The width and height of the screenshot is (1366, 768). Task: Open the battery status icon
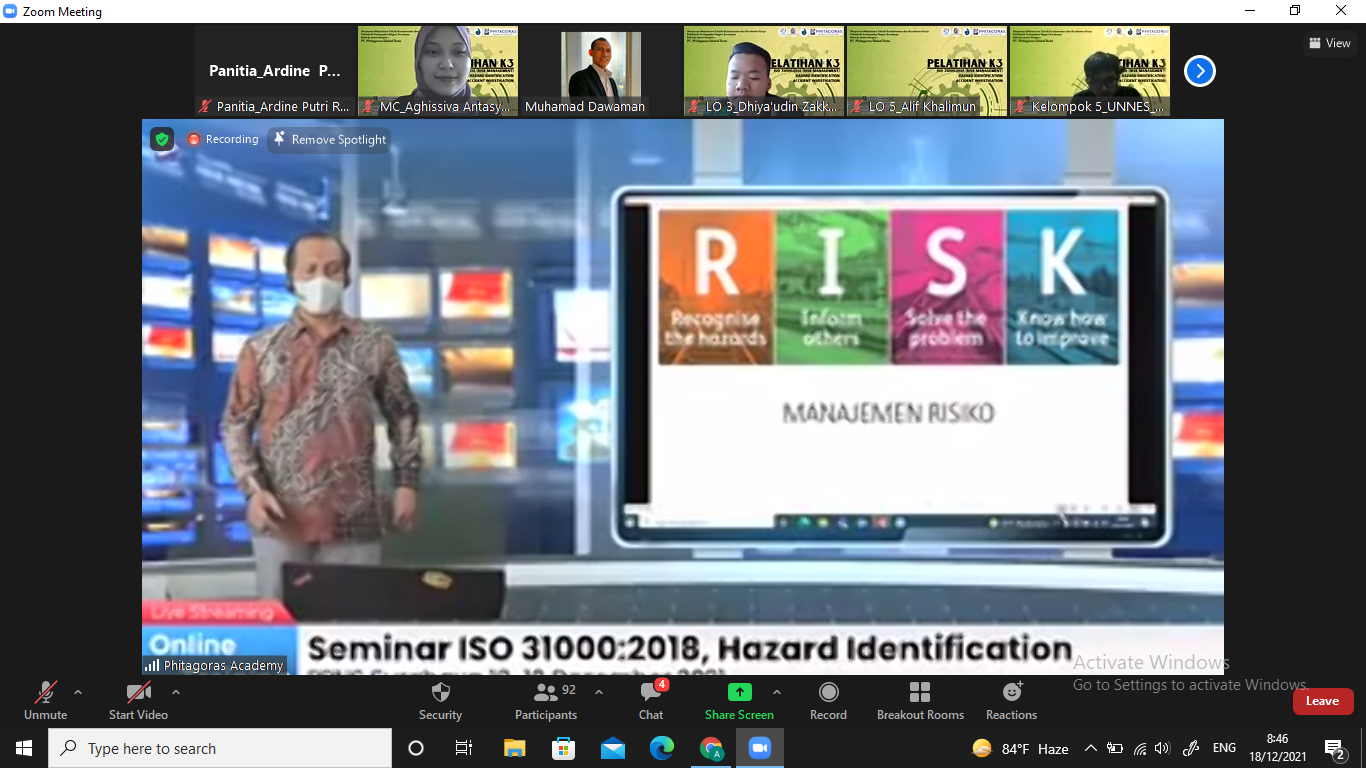click(1114, 748)
